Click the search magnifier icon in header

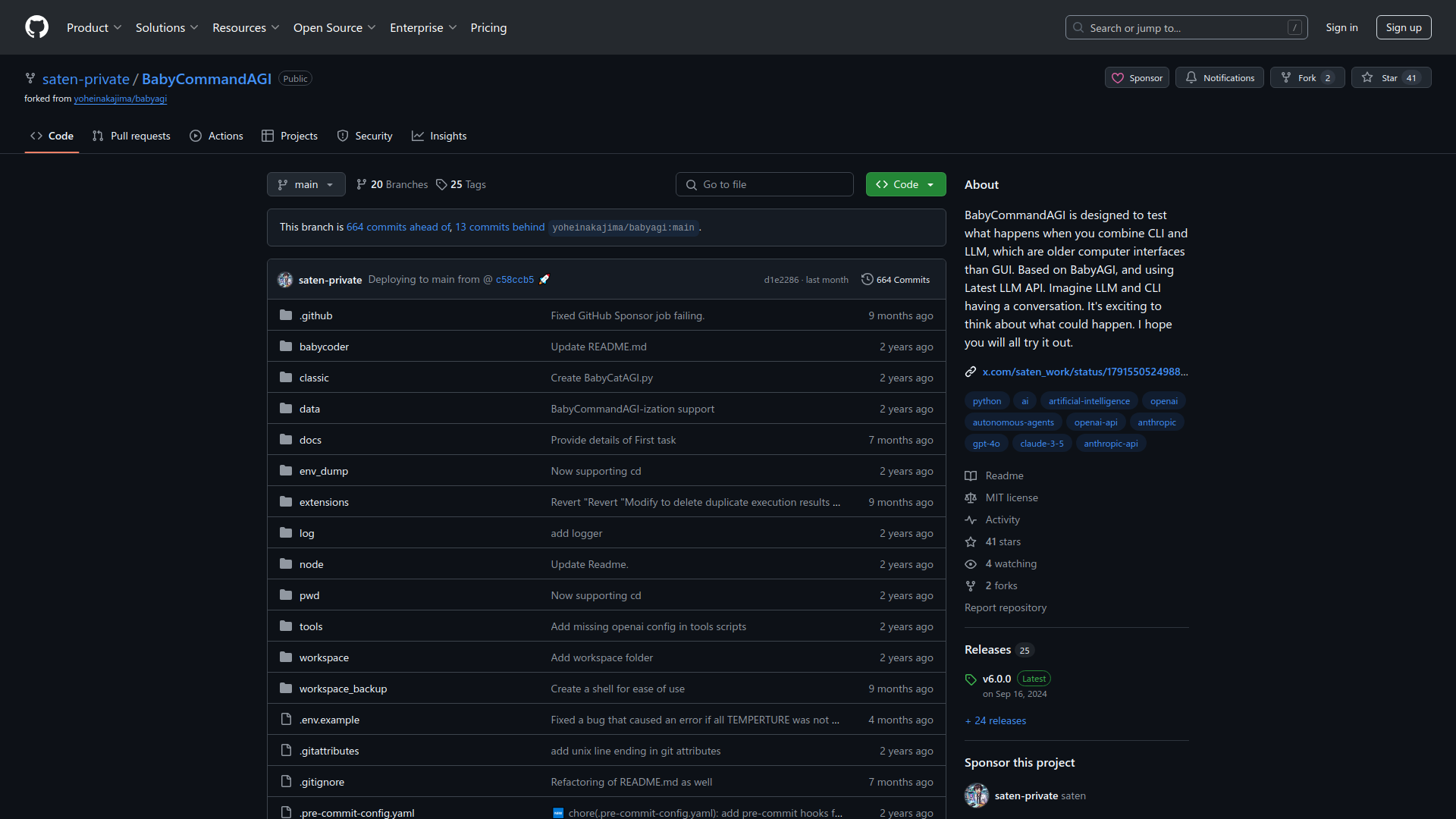(x=1078, y=27)
